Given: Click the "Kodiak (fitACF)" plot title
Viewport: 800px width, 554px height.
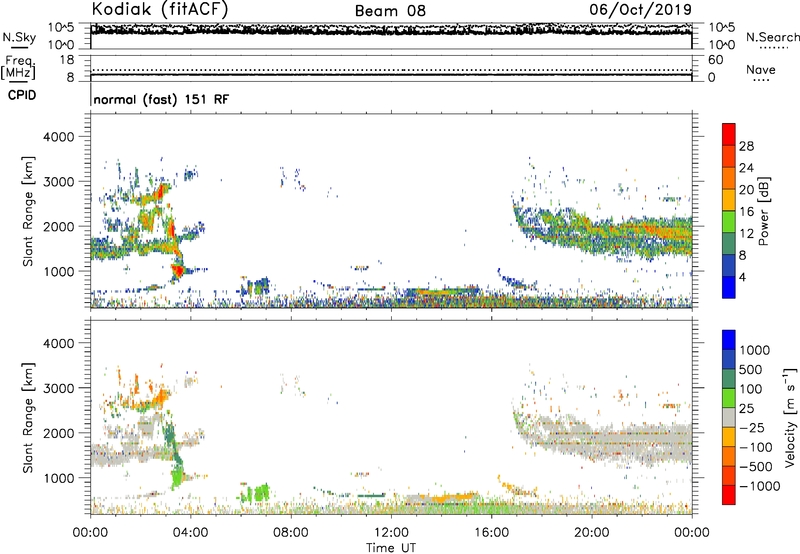Looking at the screenshot, I should point(160,9).
